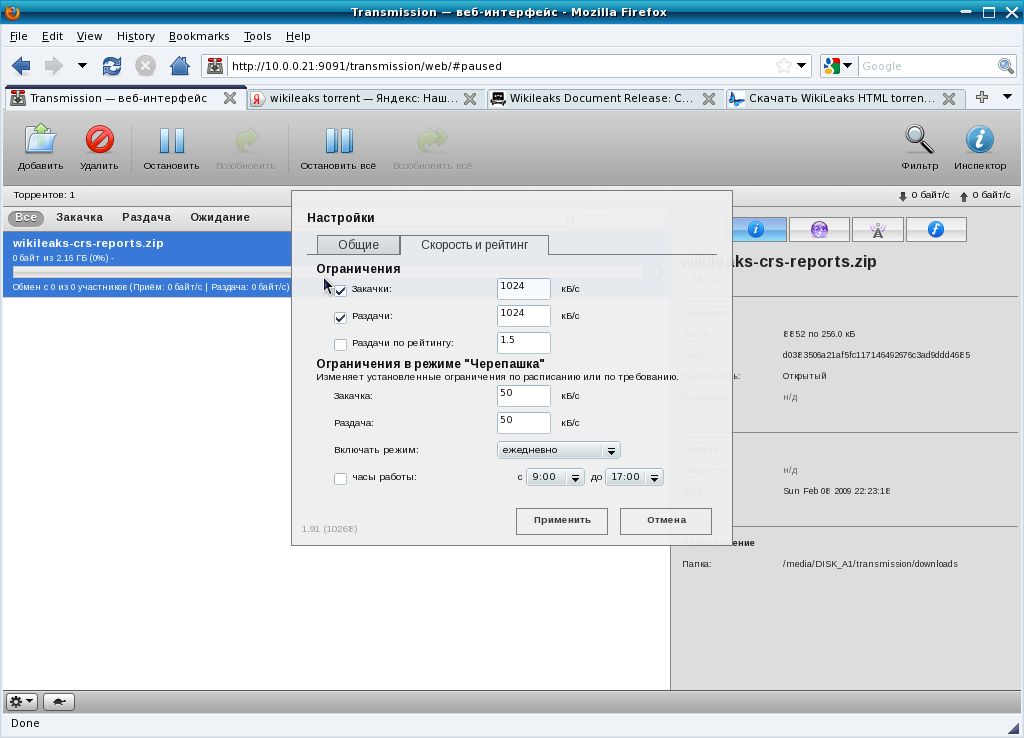The image size is (1024, 738).
Task: Click the Добавить (add torrent) icon
Action: point(40,141)
